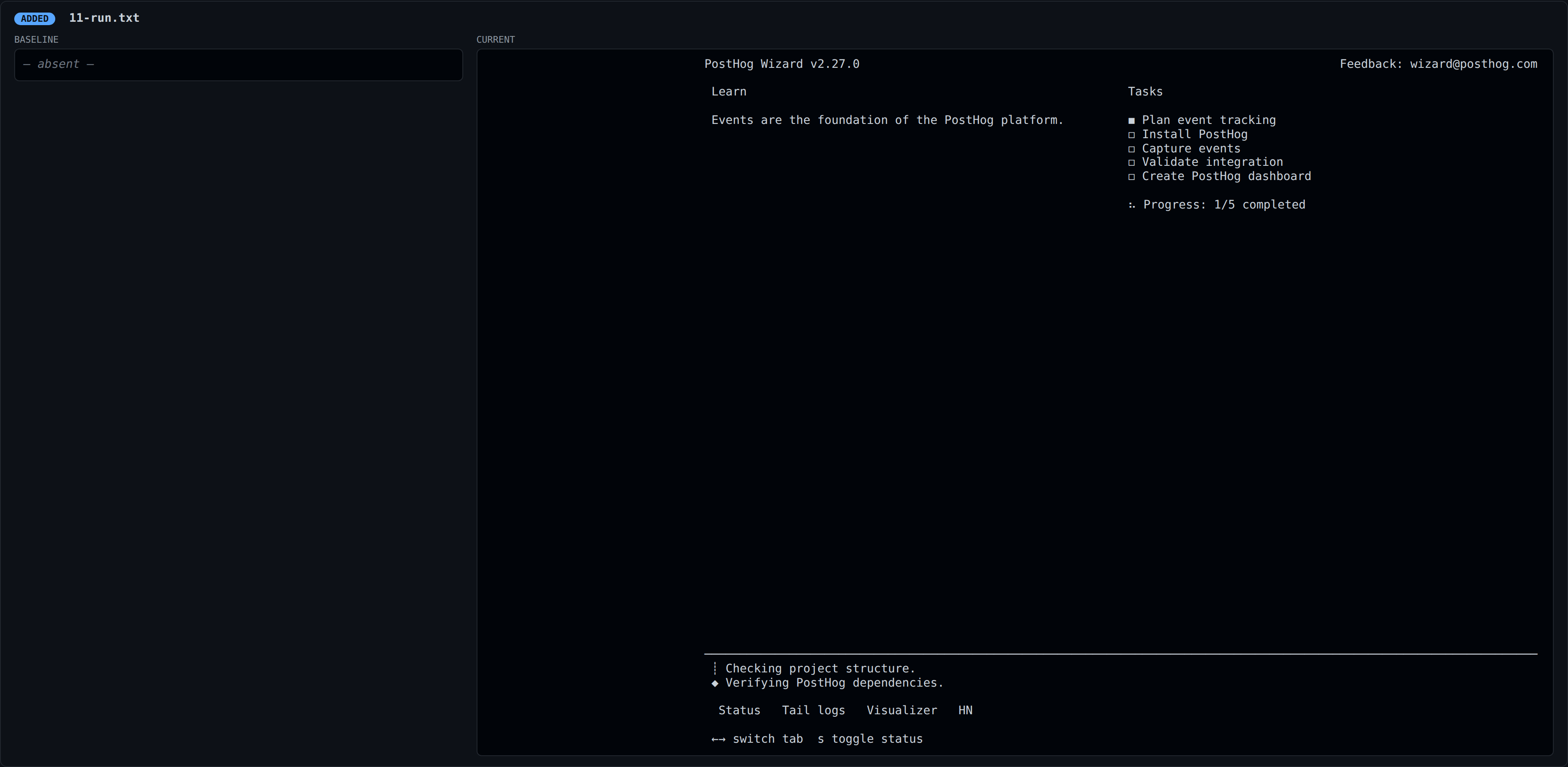This screenshot has width=1568, height=767.
Task: Click the Capture events task text
Action: pos(1191,149)
